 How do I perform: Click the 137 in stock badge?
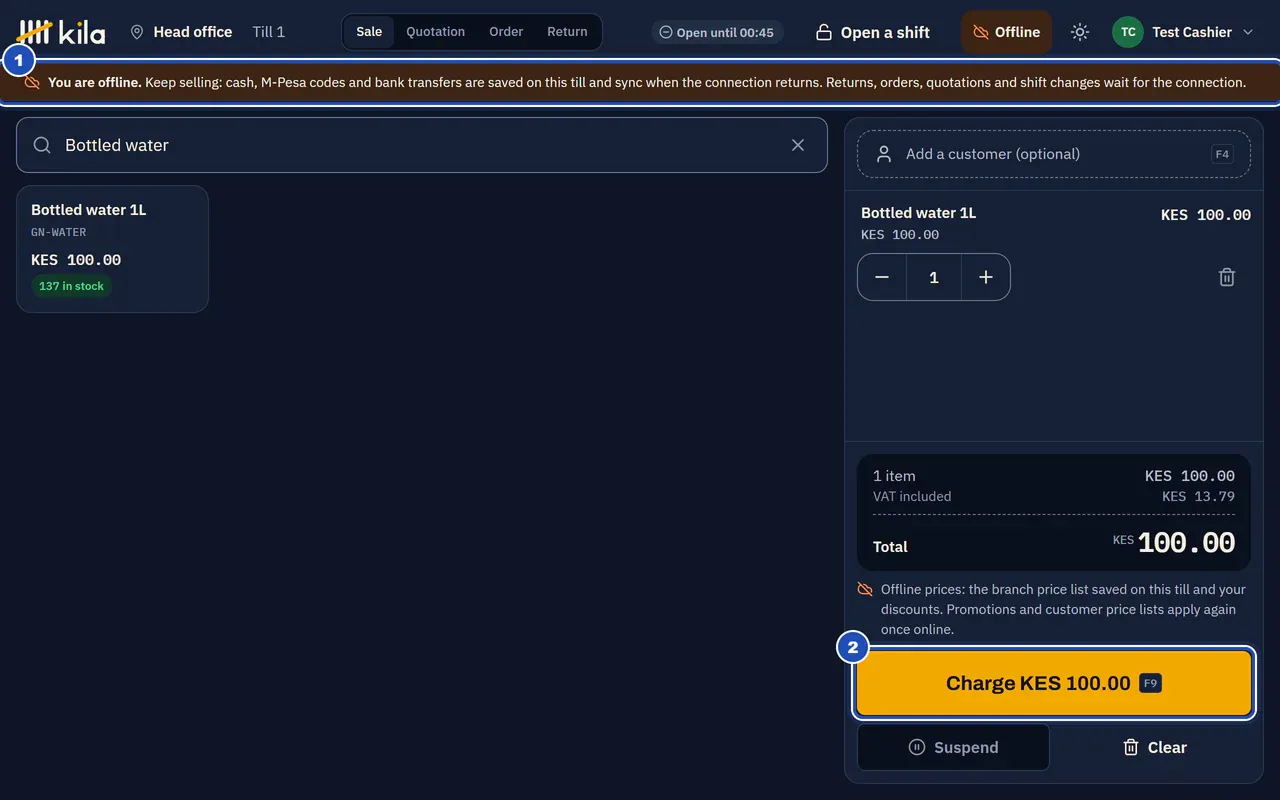coord(71,286)
